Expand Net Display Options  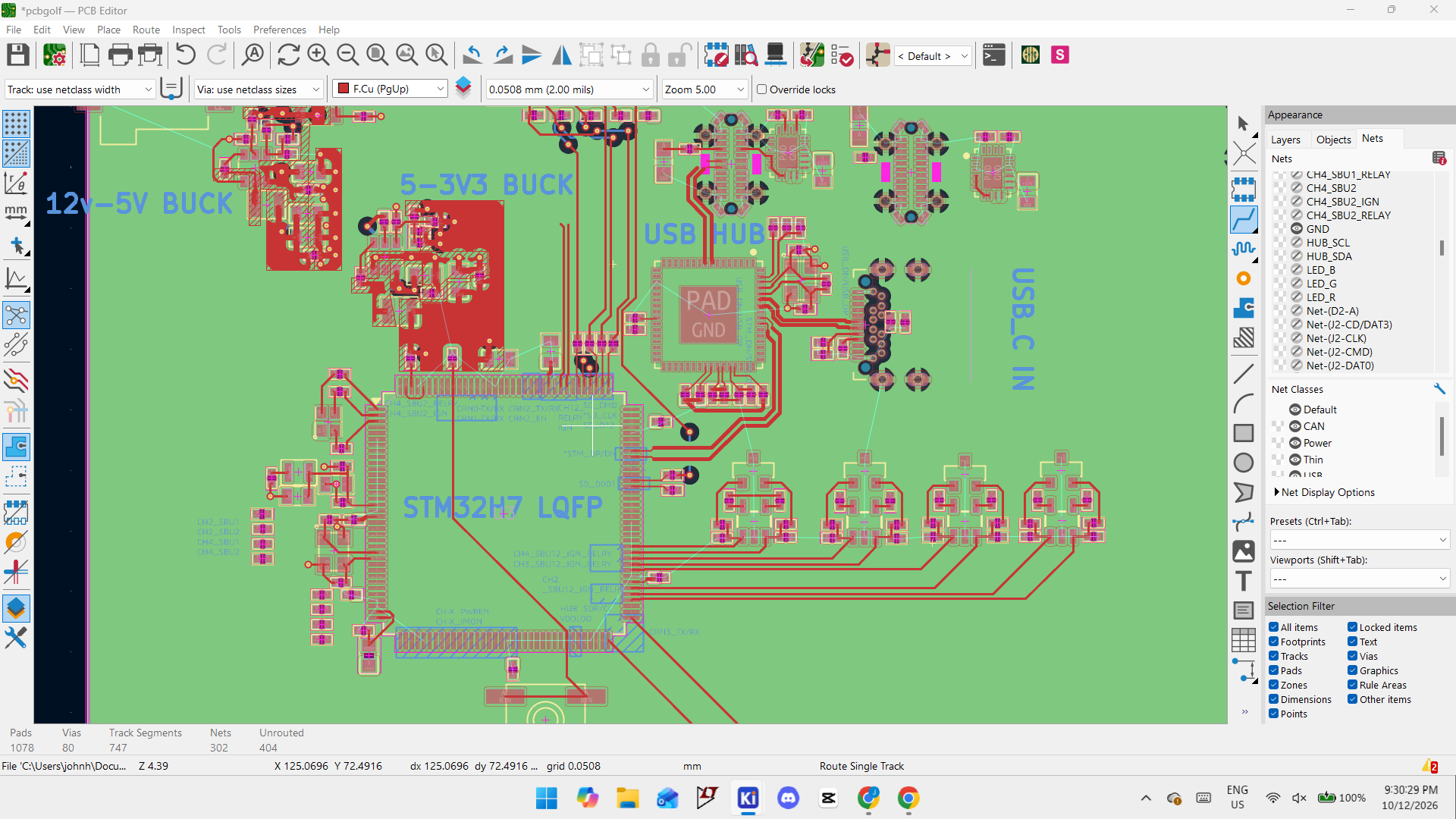(x=1324, y=492)
